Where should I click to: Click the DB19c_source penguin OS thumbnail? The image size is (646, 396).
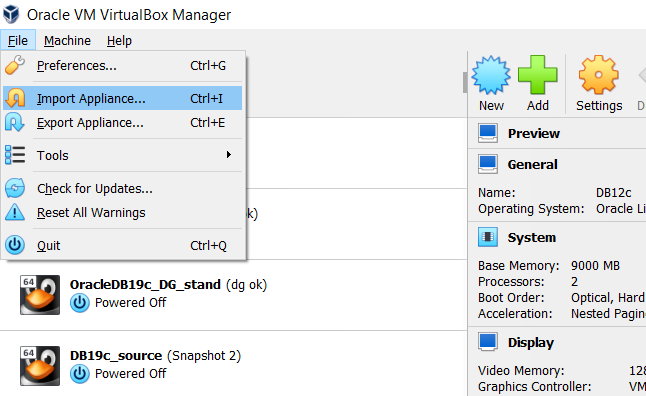coord(40,366)
